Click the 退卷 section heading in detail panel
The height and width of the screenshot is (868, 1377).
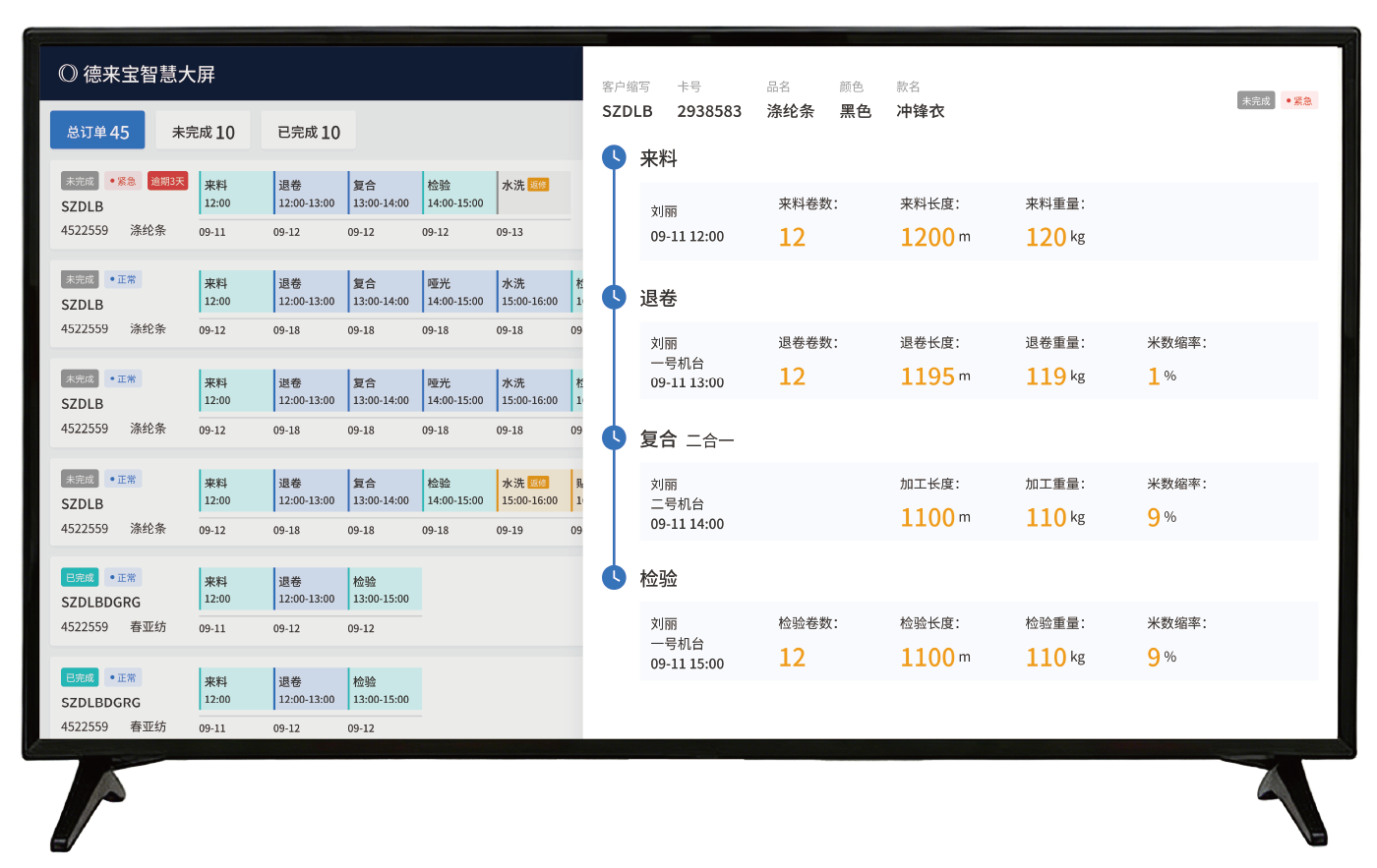(658, 298)
